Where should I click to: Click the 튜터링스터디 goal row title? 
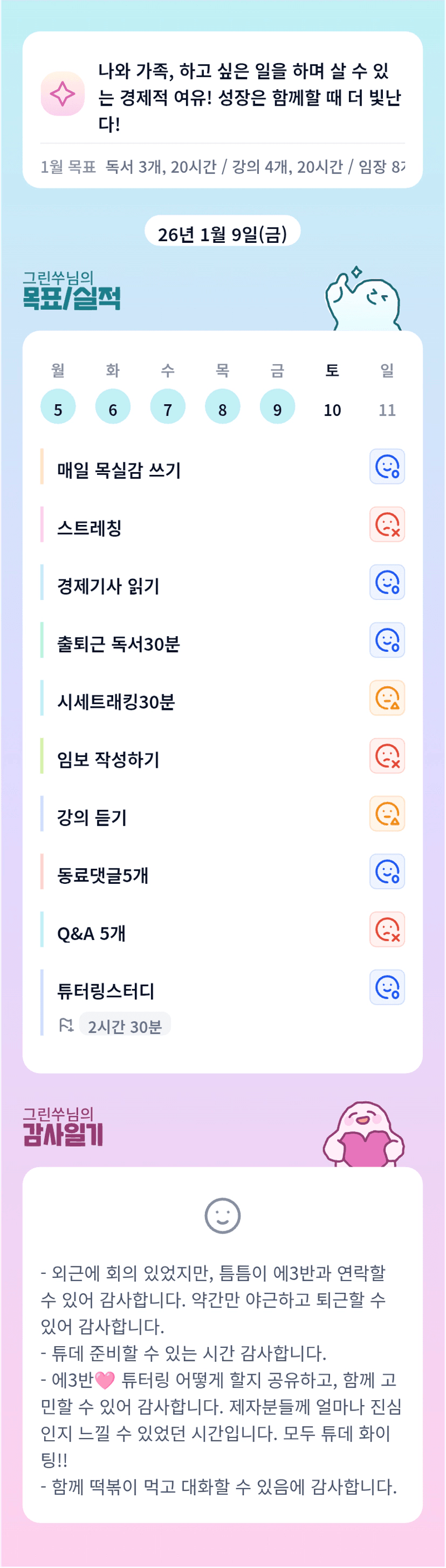tap(106, 992)
